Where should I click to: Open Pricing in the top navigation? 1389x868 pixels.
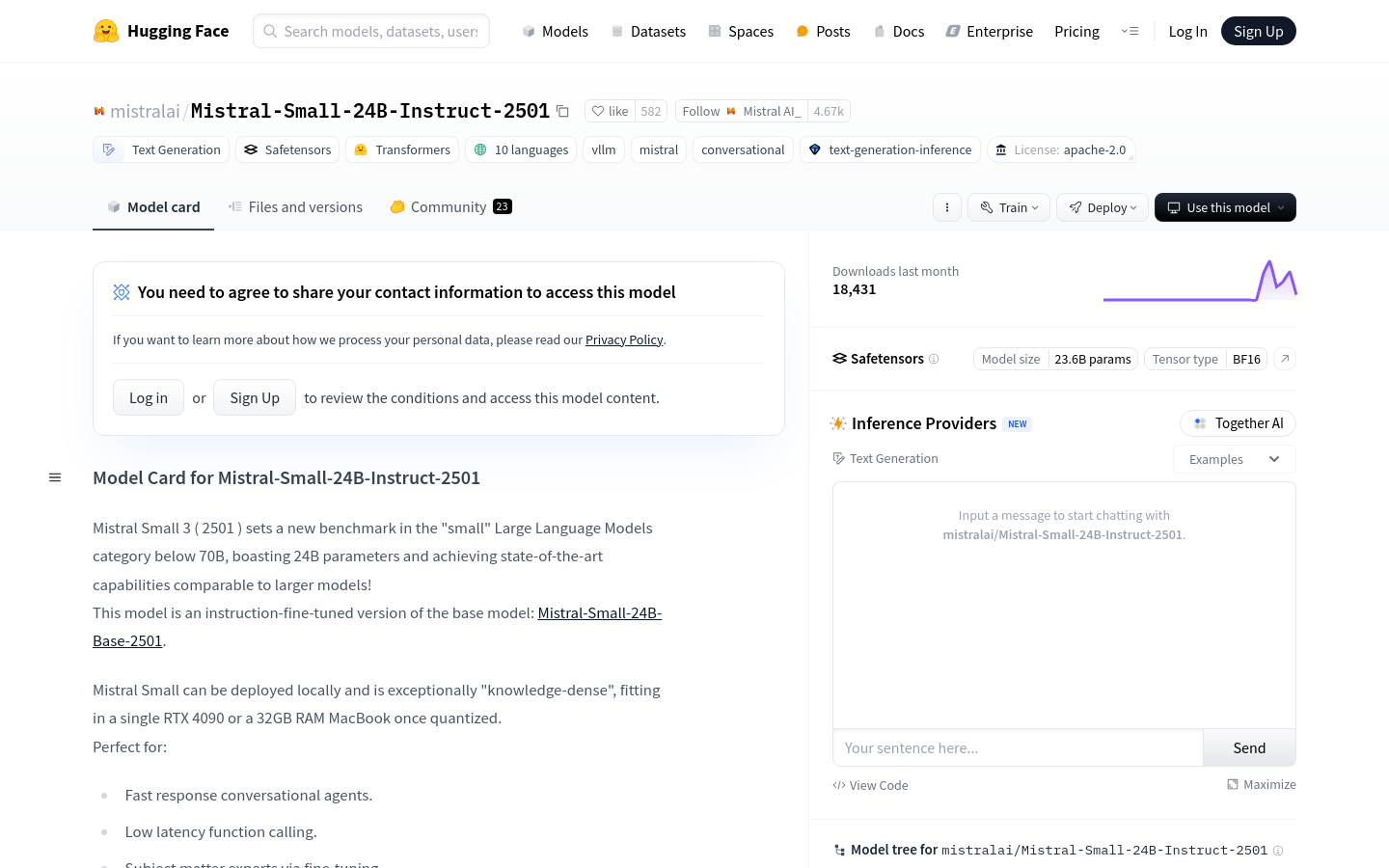point(1076,31)
